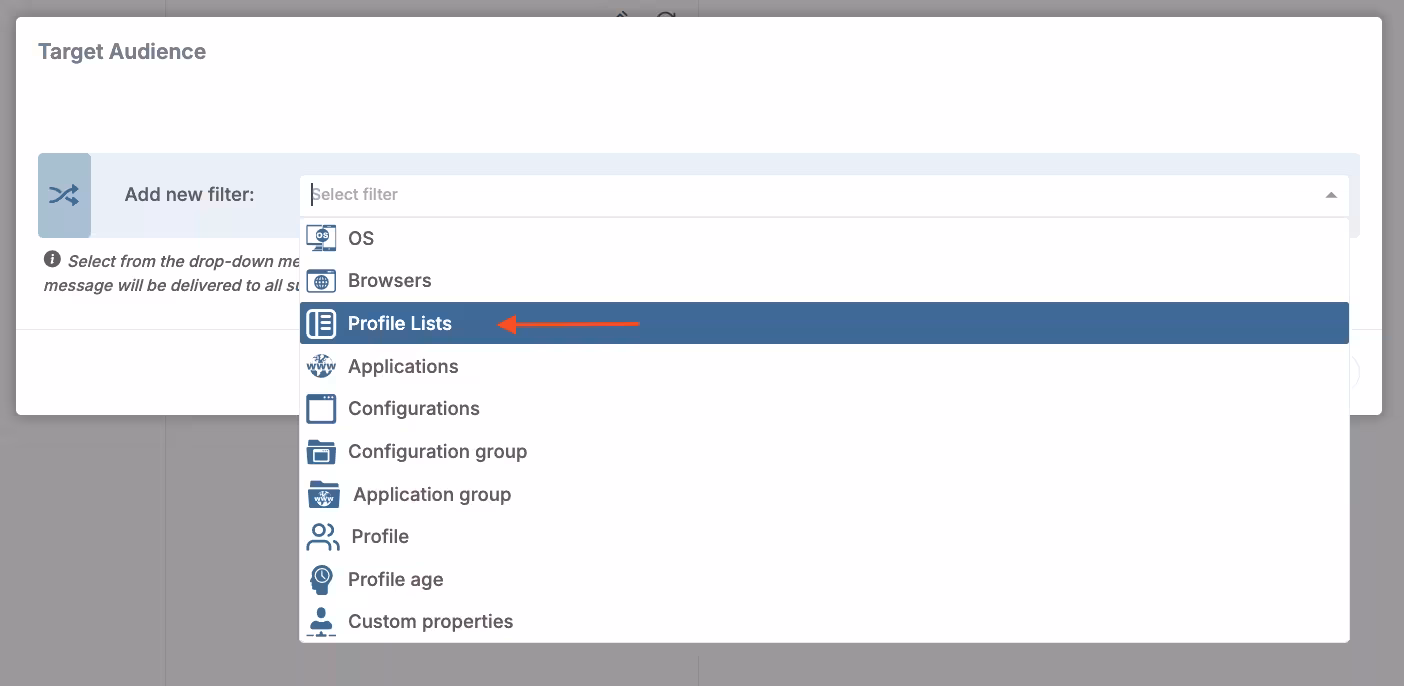Click the info icon beside the instructions text
Screen dimensions: 1404x686
[52, 260]
